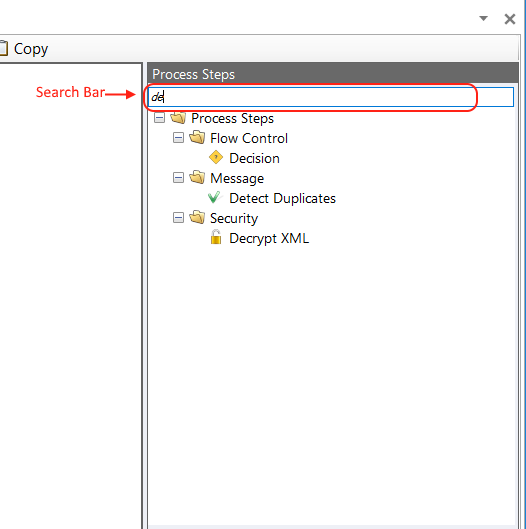The width and height of the screenshot is (526, 529).
Task: Click into the Process Steps search bar
Action: point(331,97)
